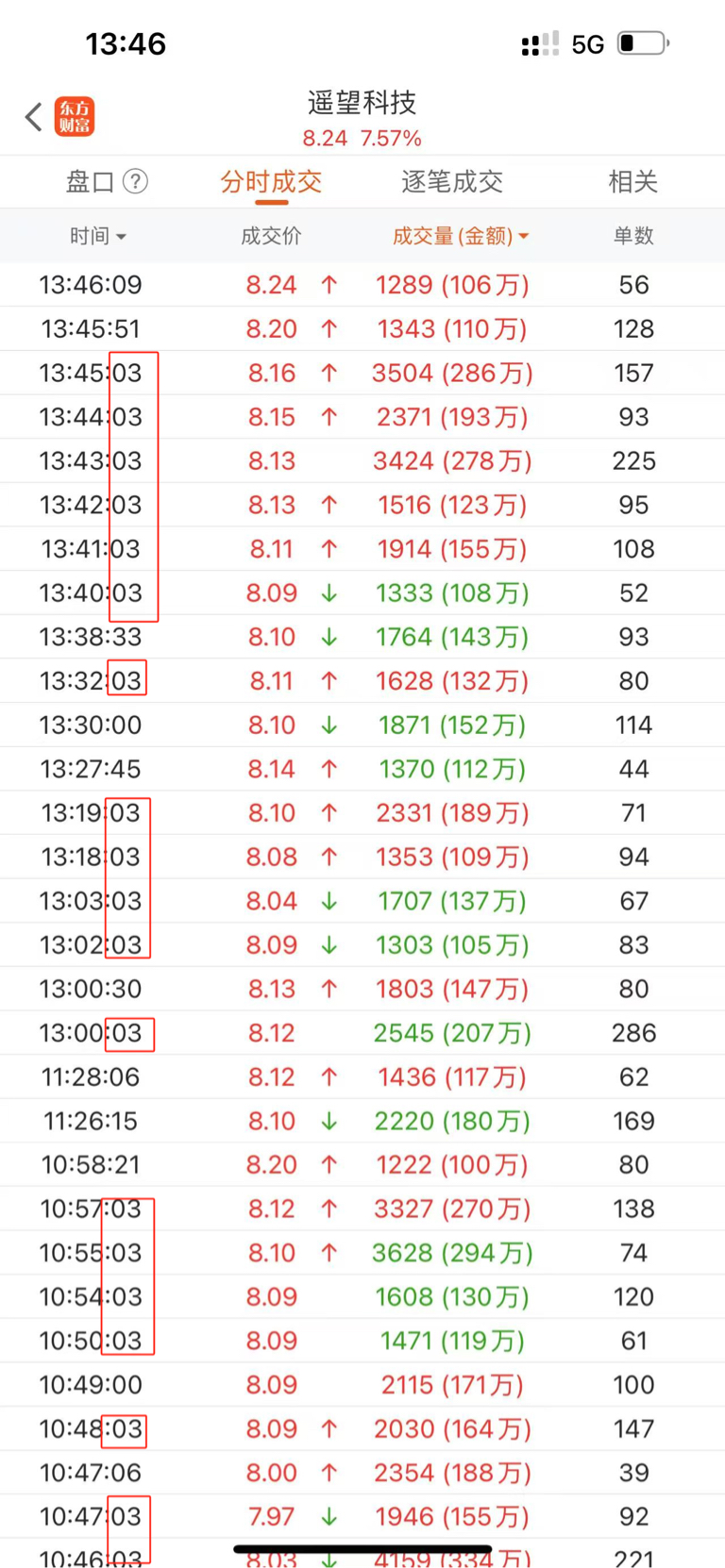Viewport: 725px width, 1568px height.
Task: Expand the 时间 sort dropdown
Action: click(x=97, y=236)
